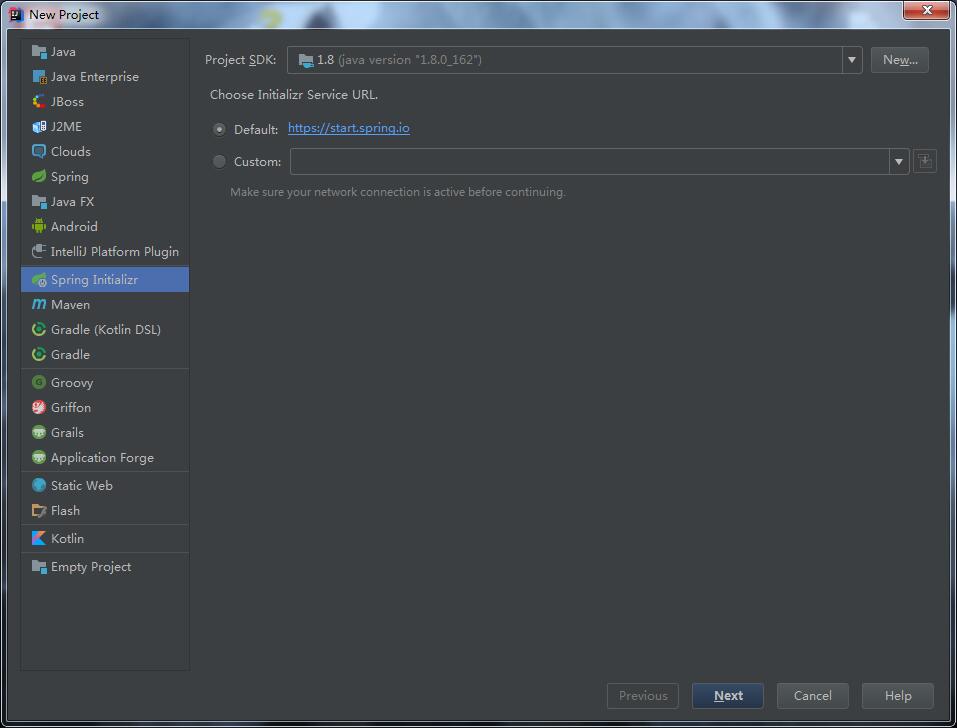Click the icon button beside Custom URL field
Image resolution: width=957 pixels, height=728 pixels.
(x=925, y=162)
